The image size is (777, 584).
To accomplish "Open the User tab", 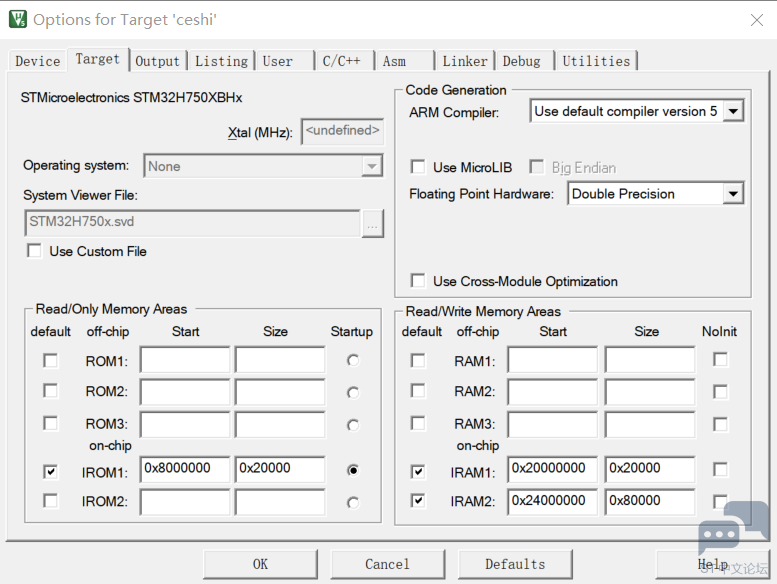I will coord(284,61).
